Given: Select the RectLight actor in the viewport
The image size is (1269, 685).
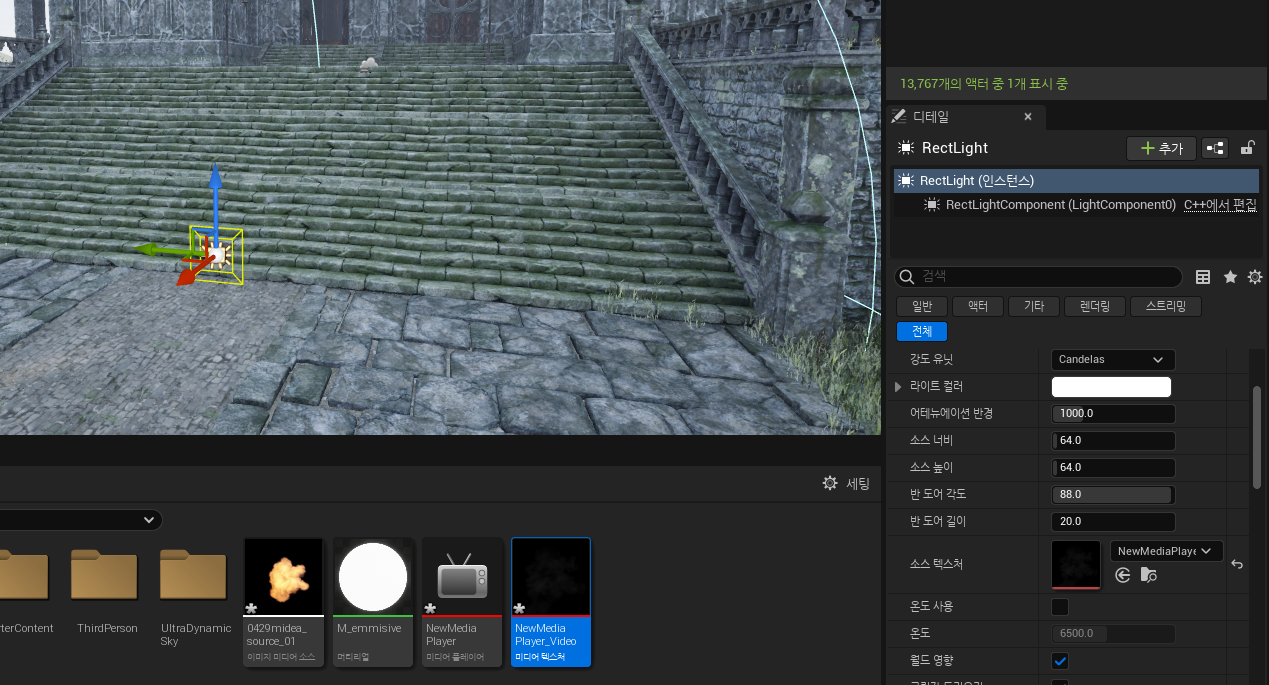Looking at the screenshot, I should [x=217, y=254].
